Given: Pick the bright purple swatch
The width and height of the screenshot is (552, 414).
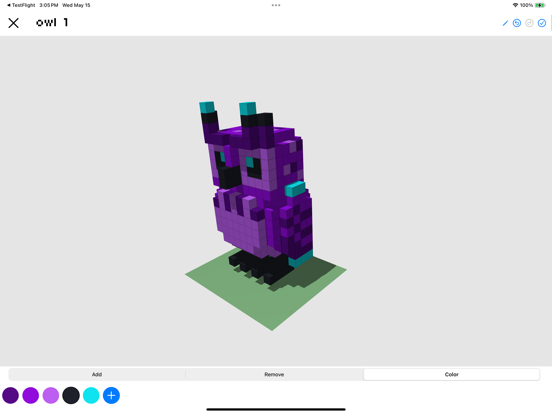Looking at the screenshot, I should click(31, 395).
